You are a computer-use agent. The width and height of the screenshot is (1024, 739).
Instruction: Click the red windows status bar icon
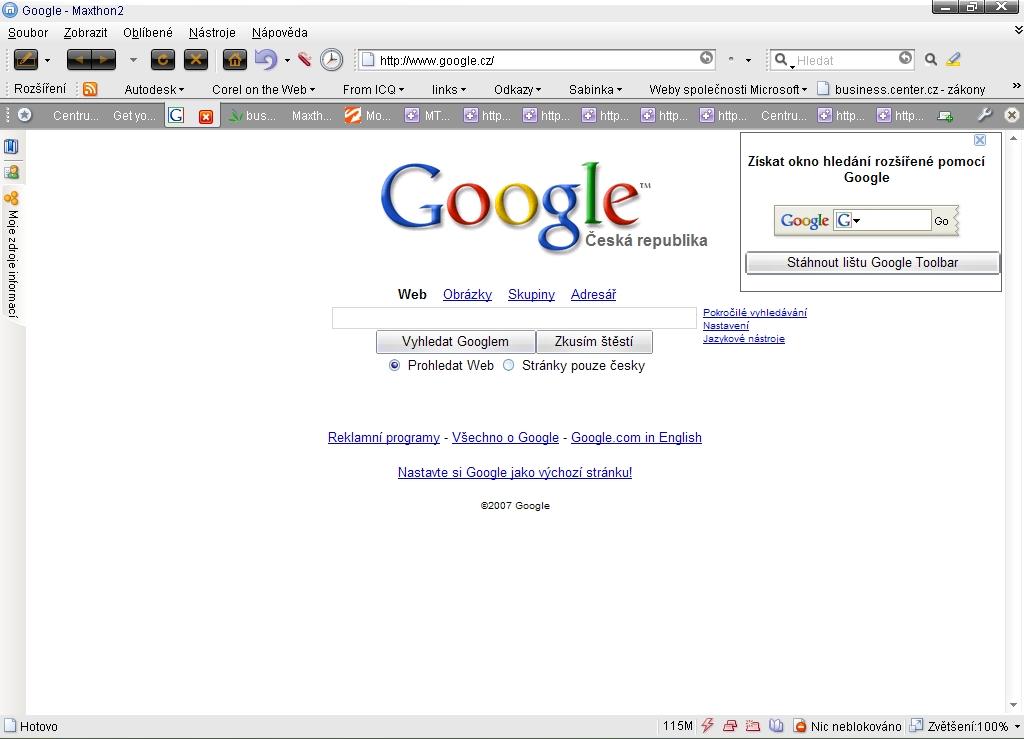click(x=730, y=725)
